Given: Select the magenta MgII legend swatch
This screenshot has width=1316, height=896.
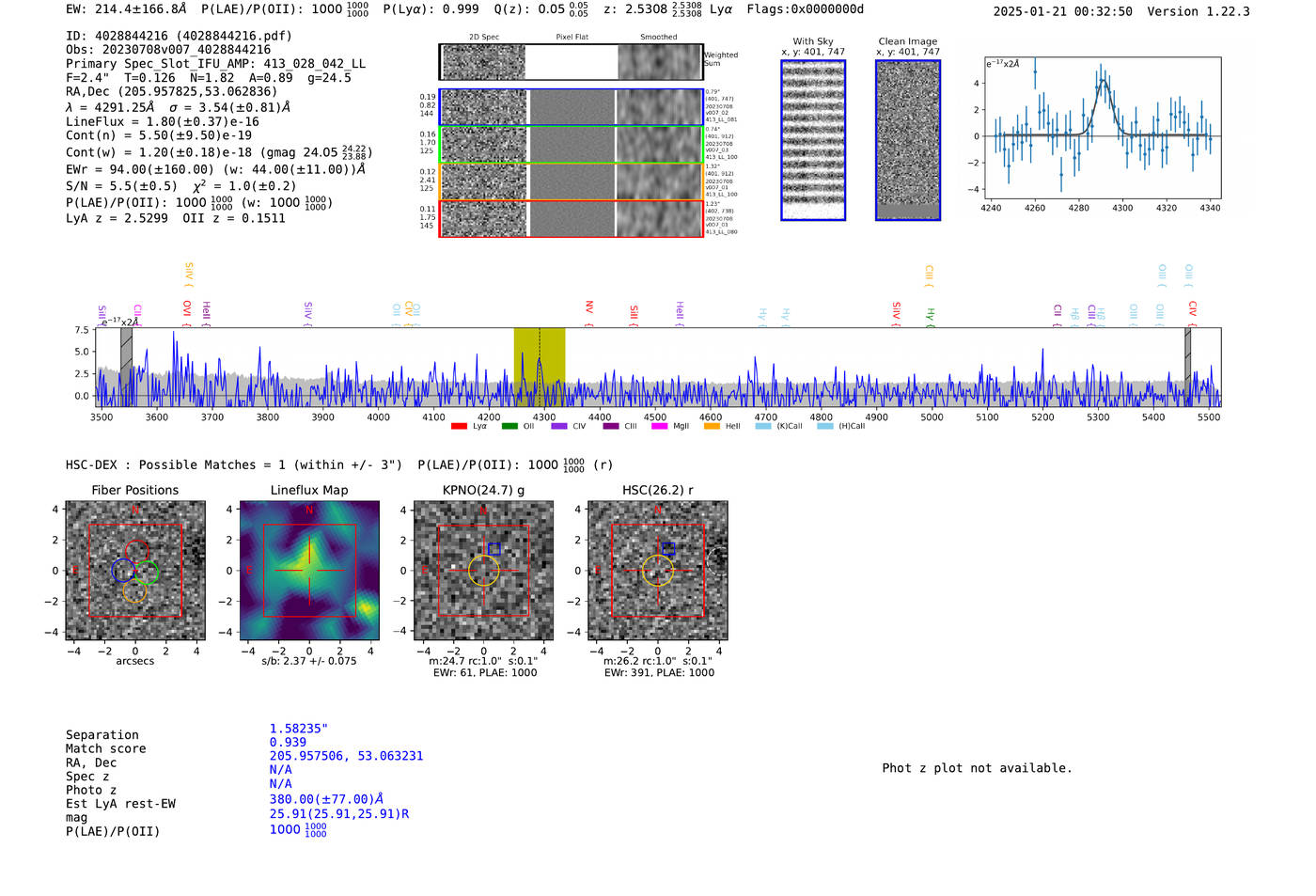Looking at the screenshot, I should pyautogui.click(x=659, y=427).
